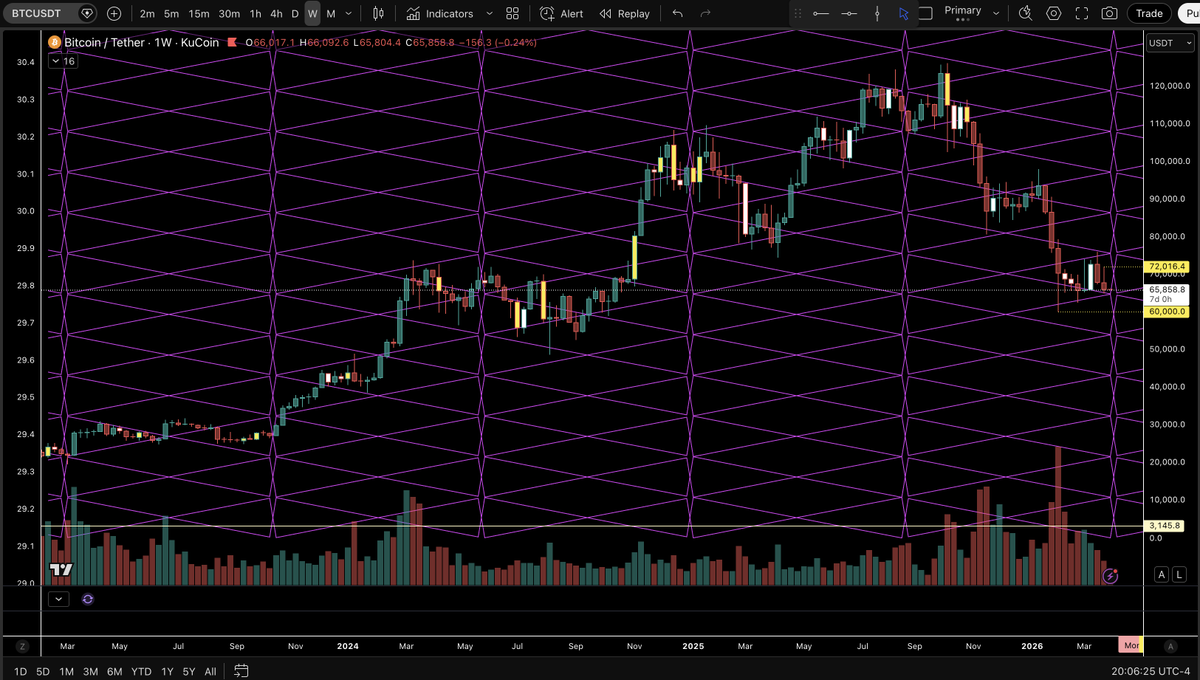1200x680 pixels.
Task: Start bar Replay mode
Action: [625, 14]
